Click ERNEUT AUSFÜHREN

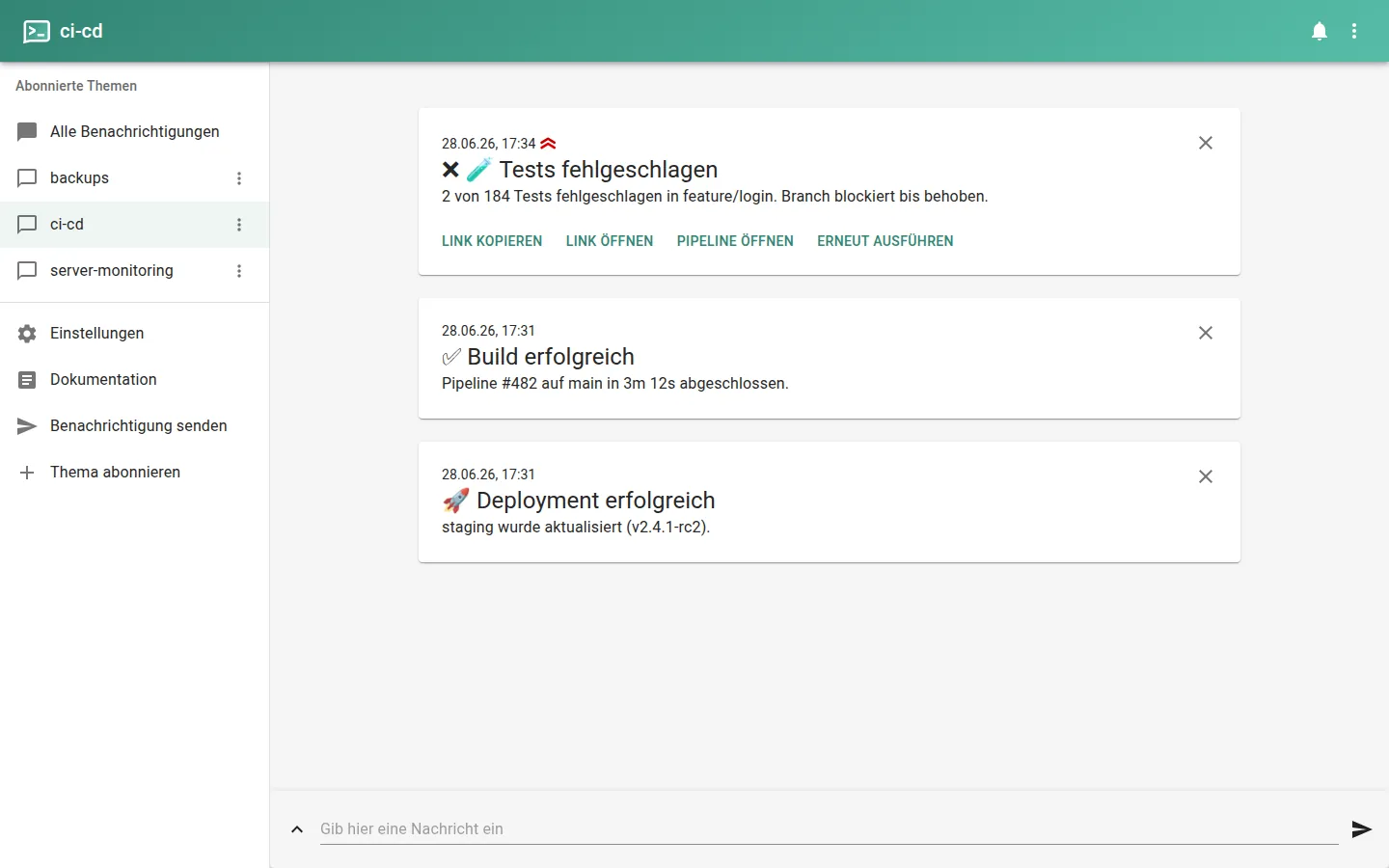tap(885, 241)
